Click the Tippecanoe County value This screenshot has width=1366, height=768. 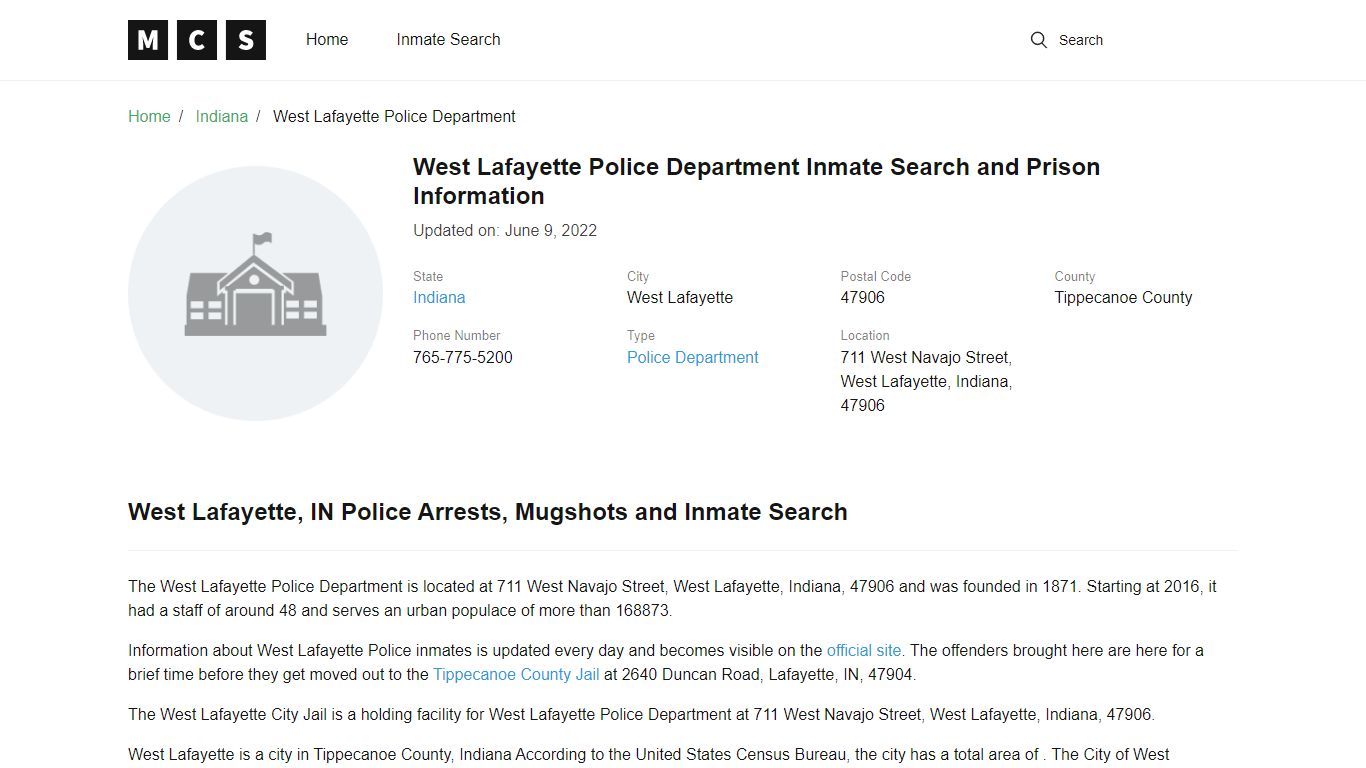pos(1123,297)
